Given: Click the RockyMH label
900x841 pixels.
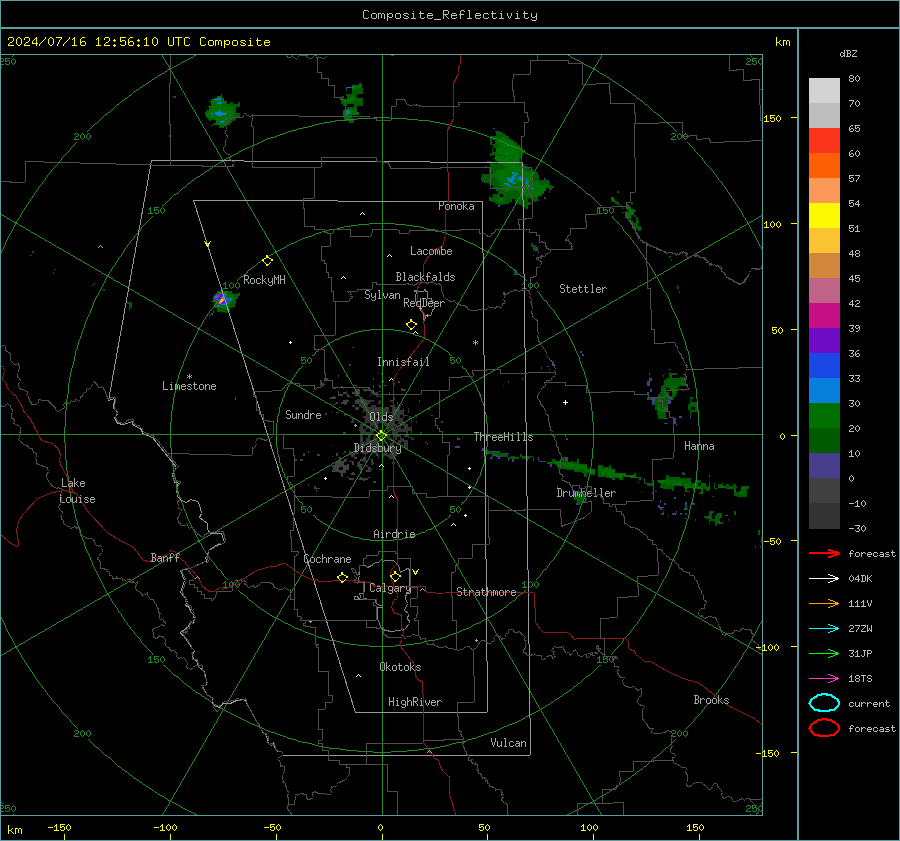Looking at the screenshot, I should [264, 280].
